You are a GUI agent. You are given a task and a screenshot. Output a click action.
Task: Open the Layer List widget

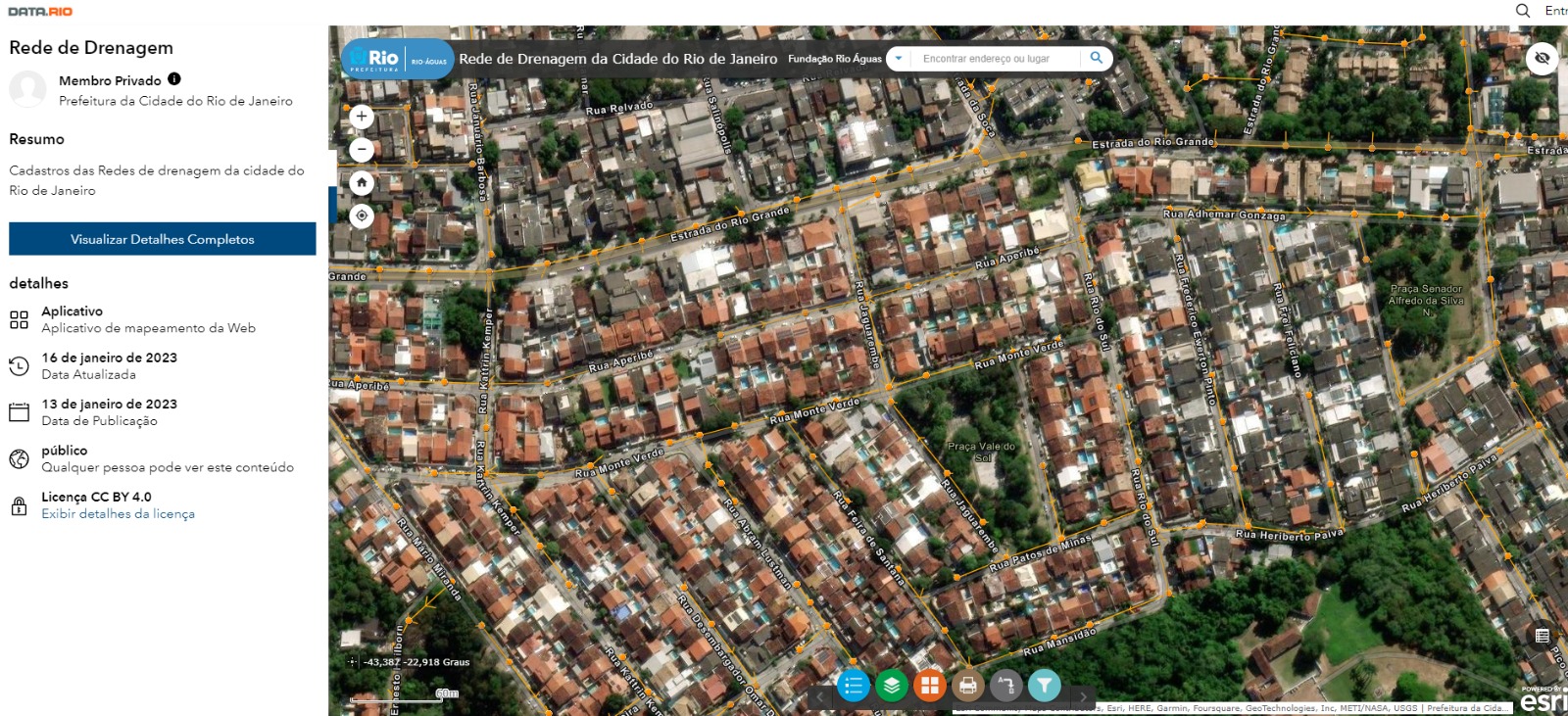point(892,686)
